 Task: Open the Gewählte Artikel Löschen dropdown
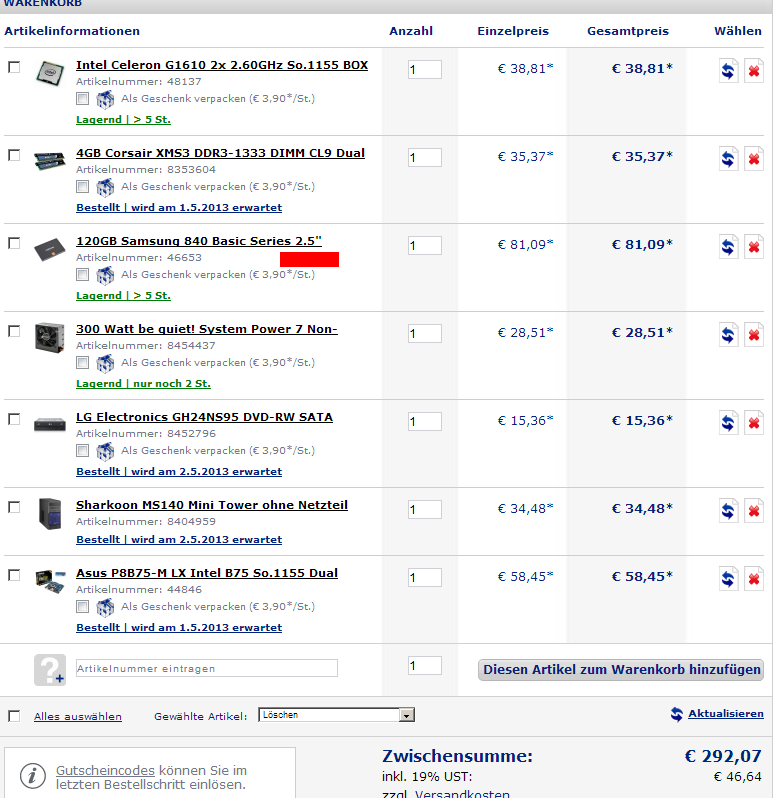[336, 715]
